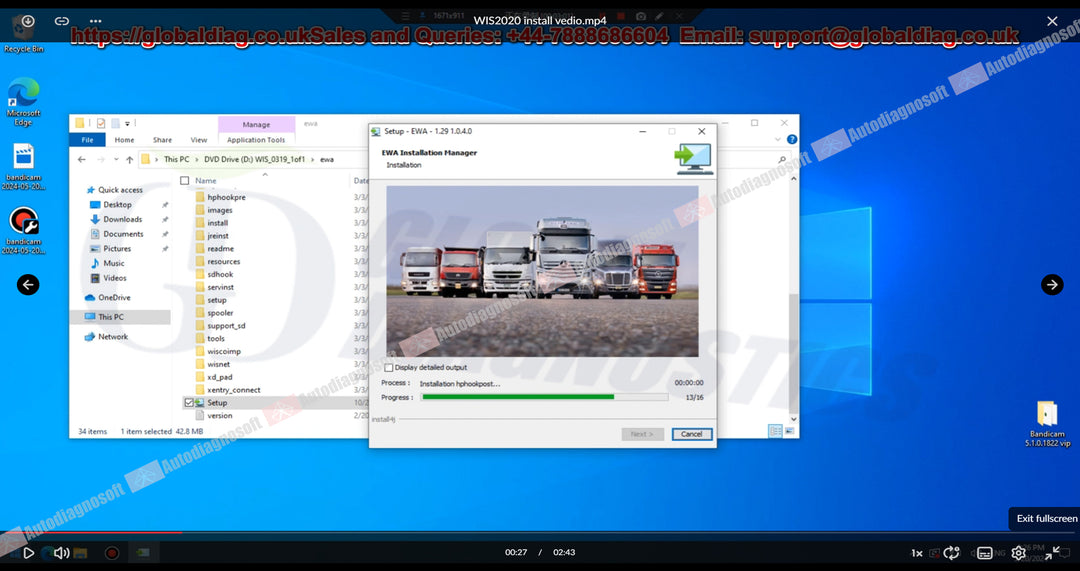The width and height of the screenshot is (1080, 571).
Task: Change the 1x playback speed
Action: click(917, 553)
